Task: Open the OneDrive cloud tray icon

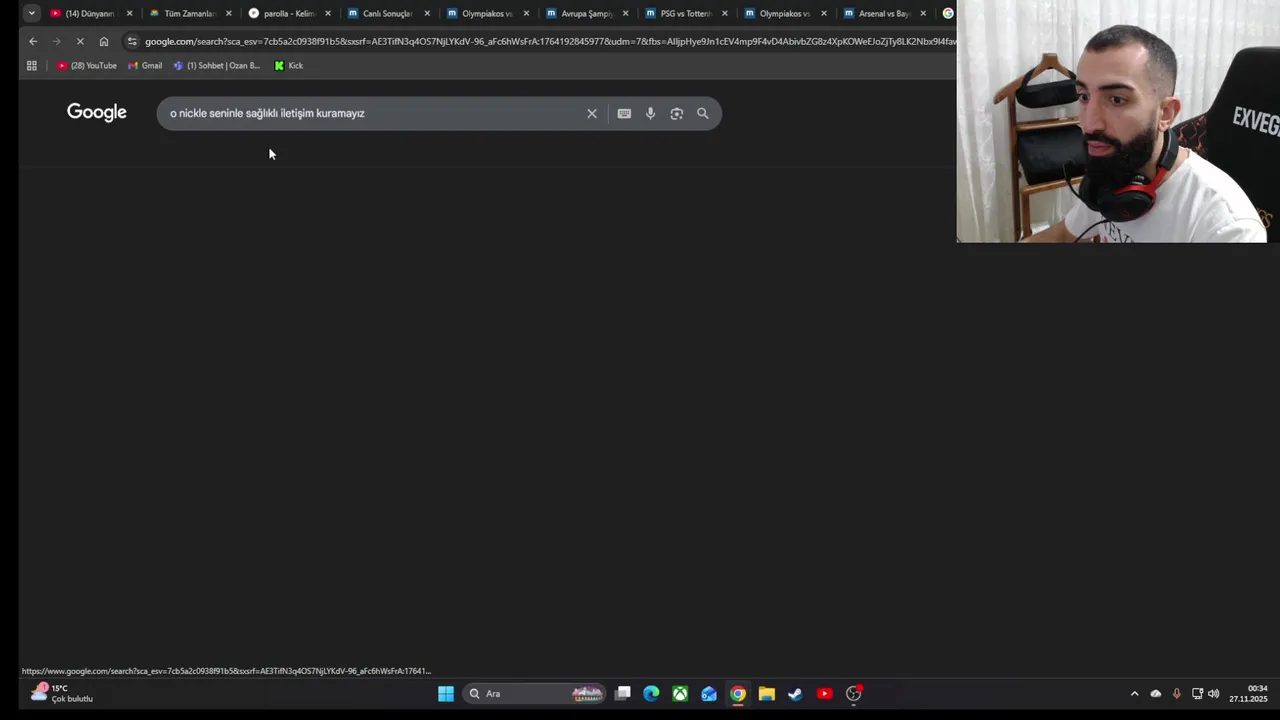Action: (x=1156, y=694)
